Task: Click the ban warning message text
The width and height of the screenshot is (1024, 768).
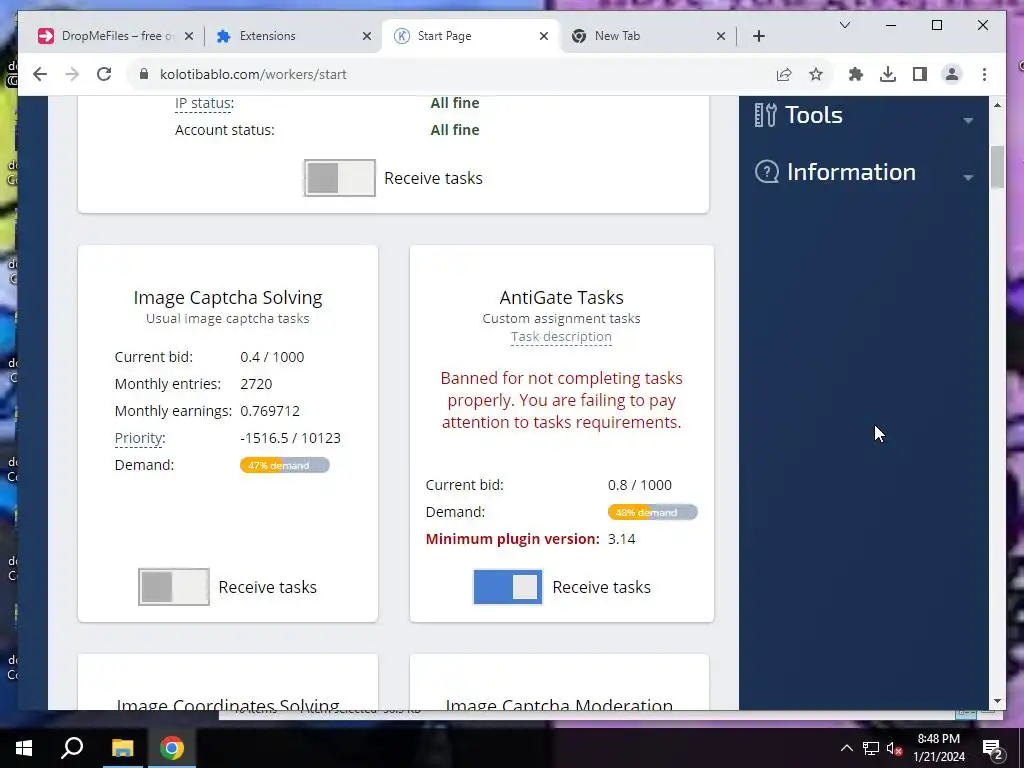Action: pos(562,400)
